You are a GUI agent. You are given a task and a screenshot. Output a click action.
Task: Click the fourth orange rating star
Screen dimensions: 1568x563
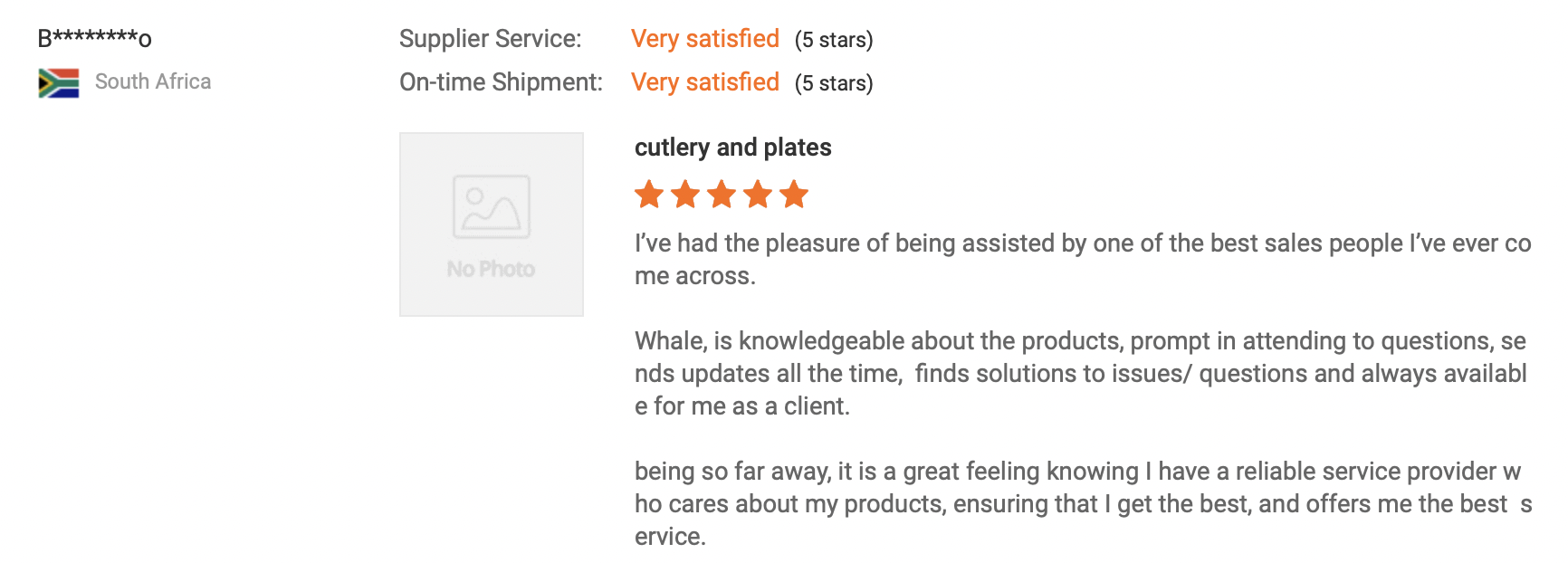pyautogui.click(x=758, y=194)
